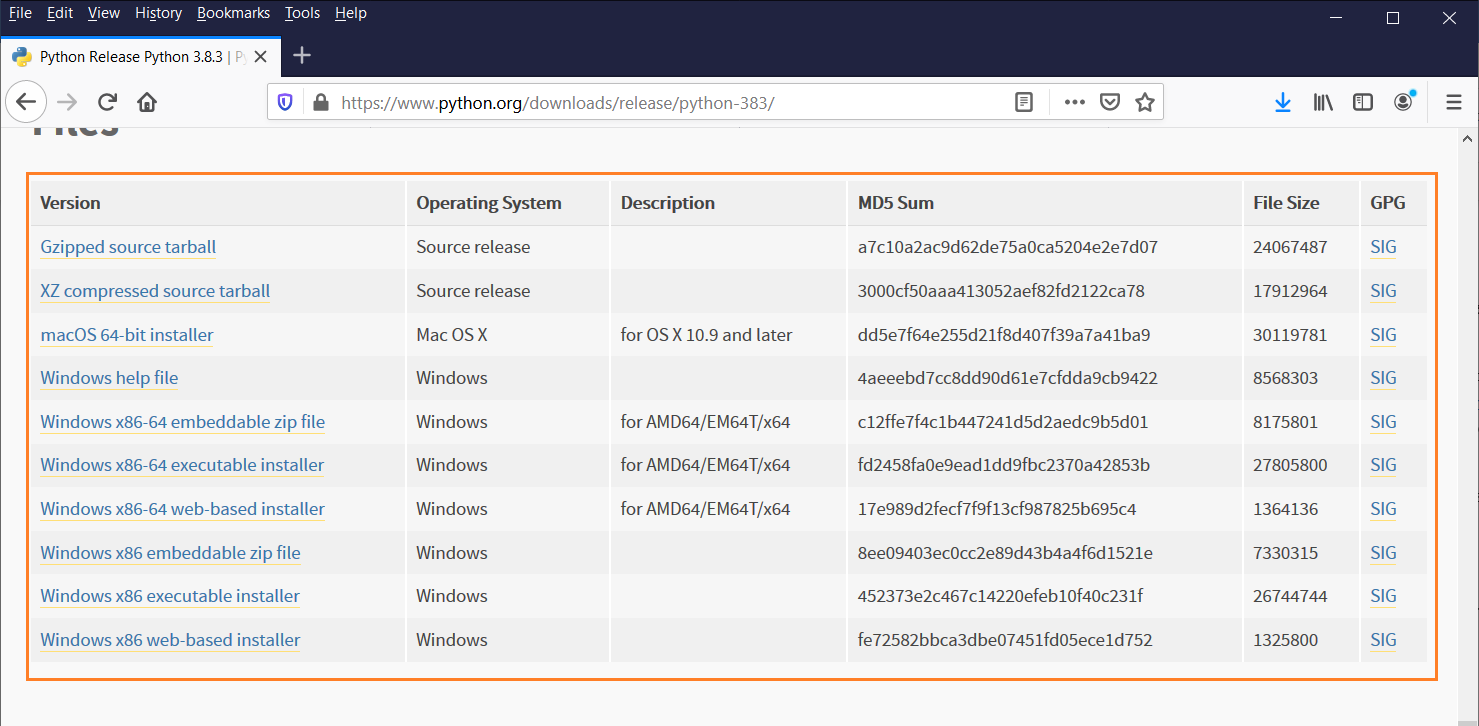
Task: Open SIG link for x86-64 embeddable zip
Action: click(1383, 422)
